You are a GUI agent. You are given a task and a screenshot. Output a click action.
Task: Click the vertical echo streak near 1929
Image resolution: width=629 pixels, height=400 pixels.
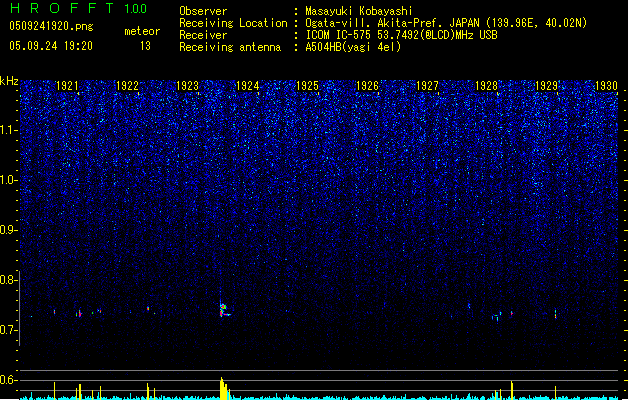[x=556, y=313]
